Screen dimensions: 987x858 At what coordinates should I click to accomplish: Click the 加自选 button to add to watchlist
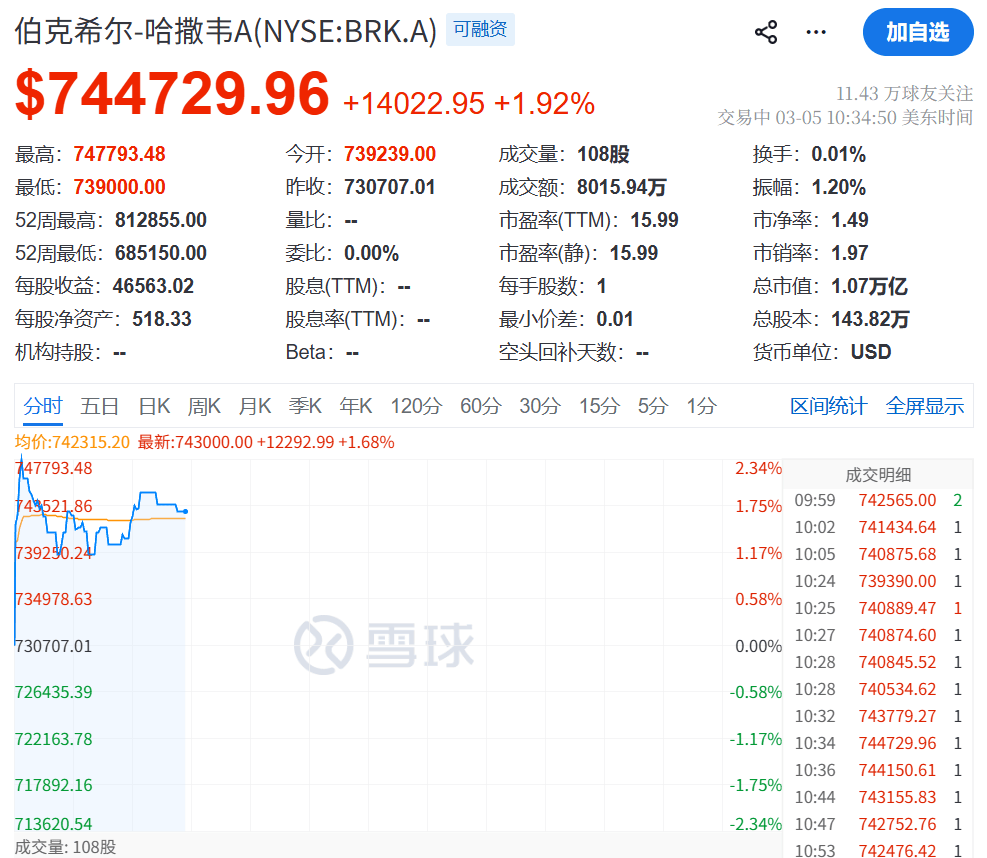(917, 31)
